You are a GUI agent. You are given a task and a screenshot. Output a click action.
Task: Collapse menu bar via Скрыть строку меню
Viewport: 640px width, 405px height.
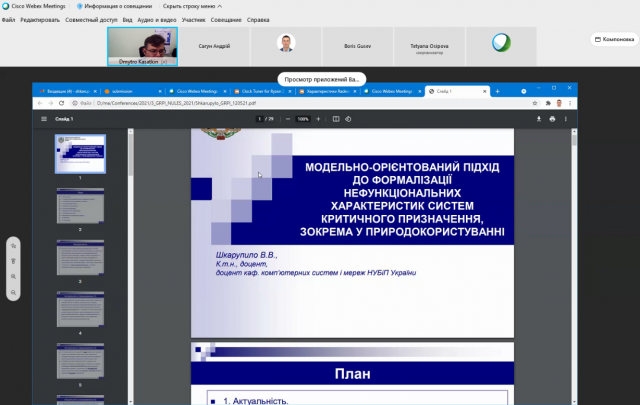(x=192, y=6)
